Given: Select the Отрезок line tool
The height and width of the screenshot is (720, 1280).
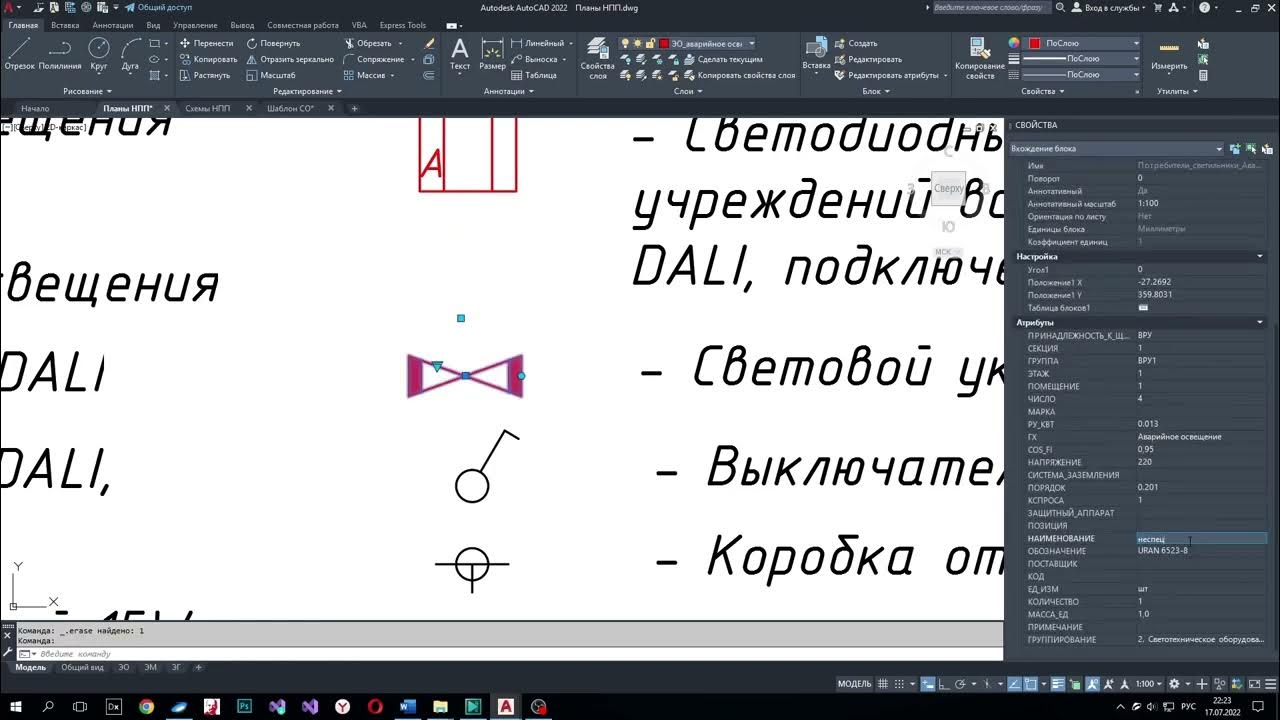Looking at the screenshot, I should 19,54.
